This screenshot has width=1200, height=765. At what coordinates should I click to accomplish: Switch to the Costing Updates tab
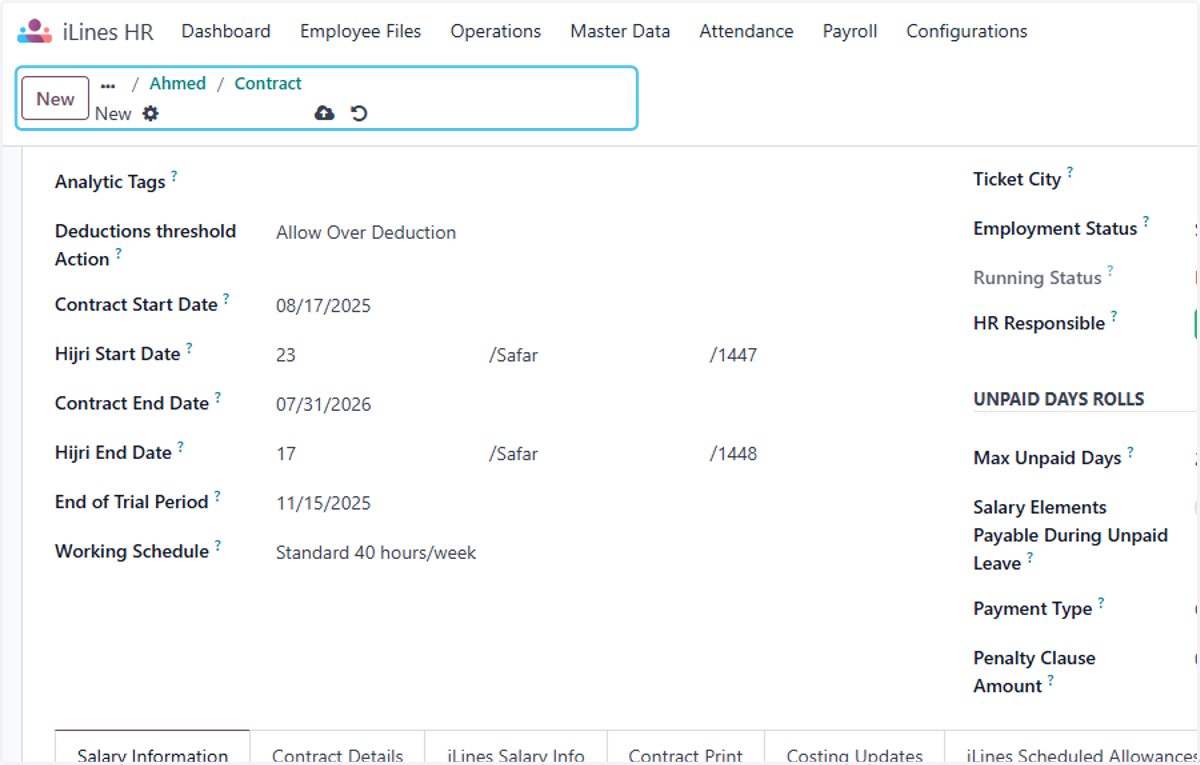click(x=855, y=748)
